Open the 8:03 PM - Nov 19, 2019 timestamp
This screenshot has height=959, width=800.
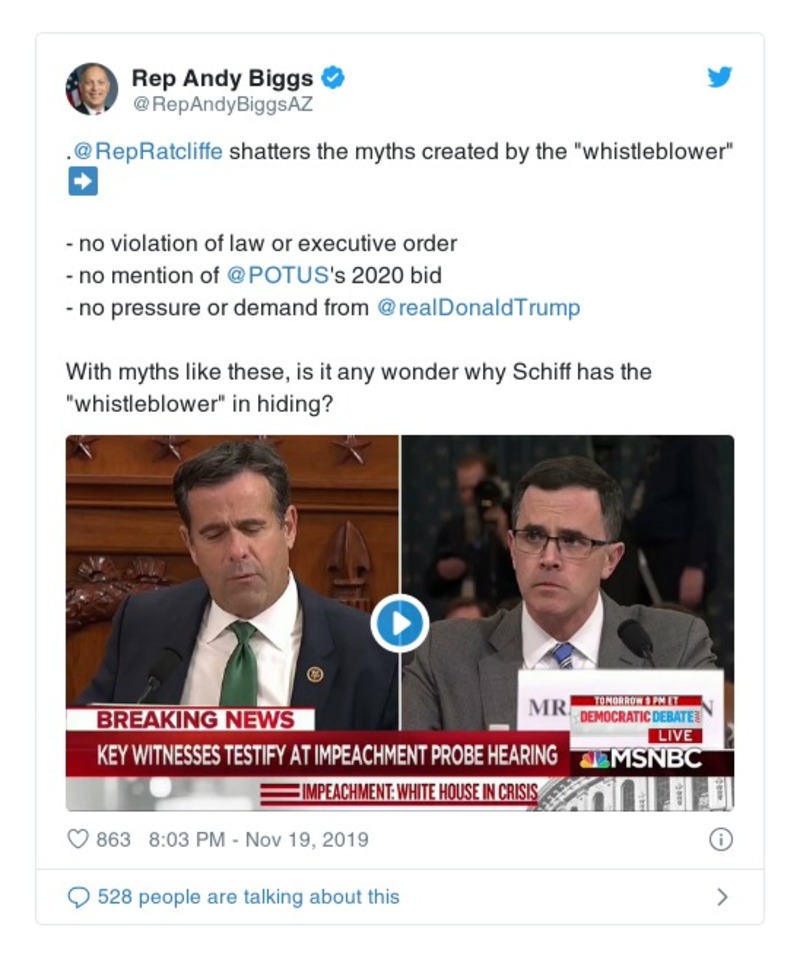pos(258,839)
